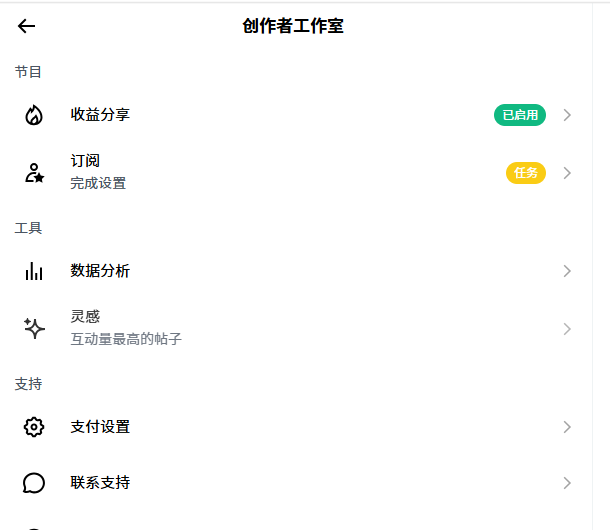The image size is (610, 530).
Task: Click the sparkle icon beside 灵感
Action: click(x=34, y=328)
